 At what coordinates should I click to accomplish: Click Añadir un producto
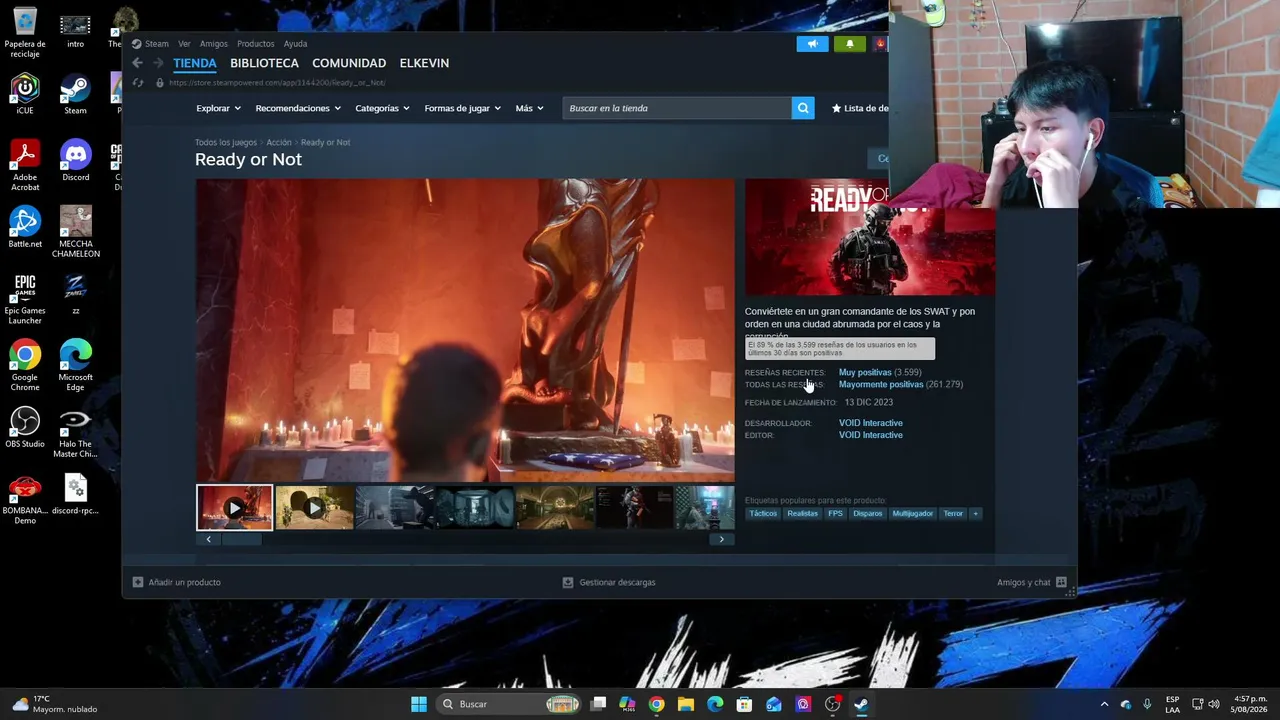coord(177,582)
